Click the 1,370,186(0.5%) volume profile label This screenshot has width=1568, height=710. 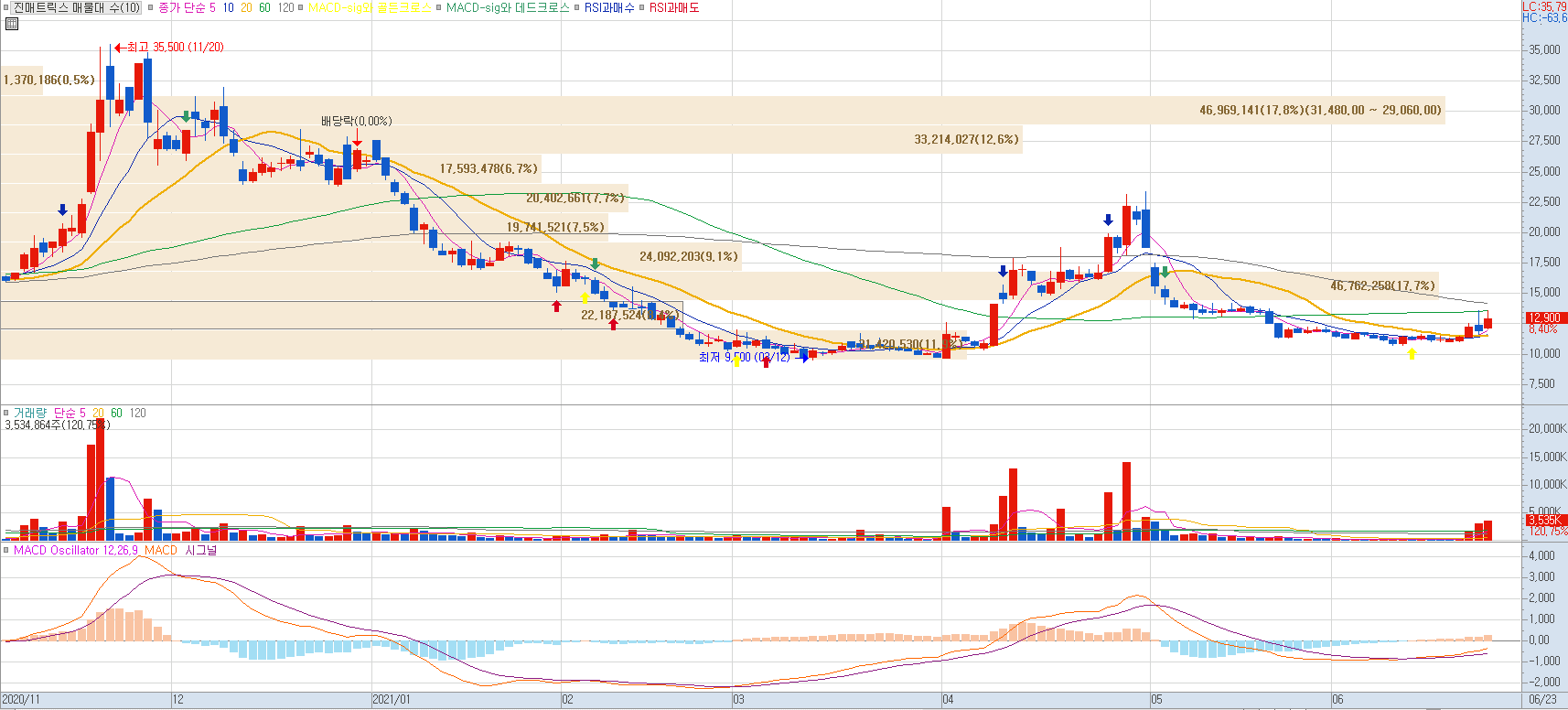tap(48, 80)
